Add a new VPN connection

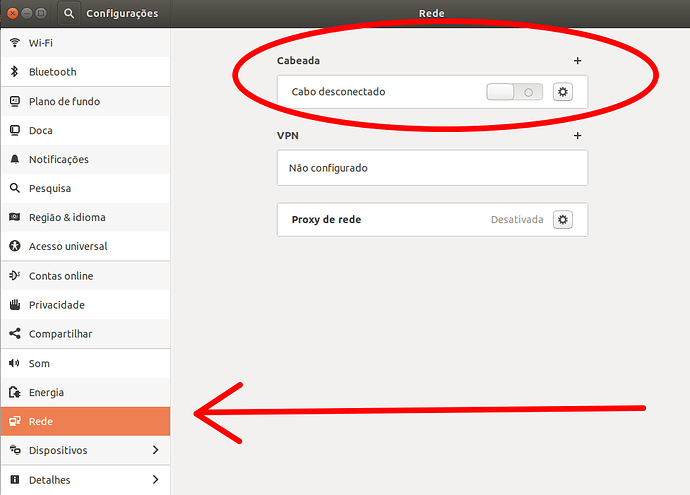[x=577, y=135]
